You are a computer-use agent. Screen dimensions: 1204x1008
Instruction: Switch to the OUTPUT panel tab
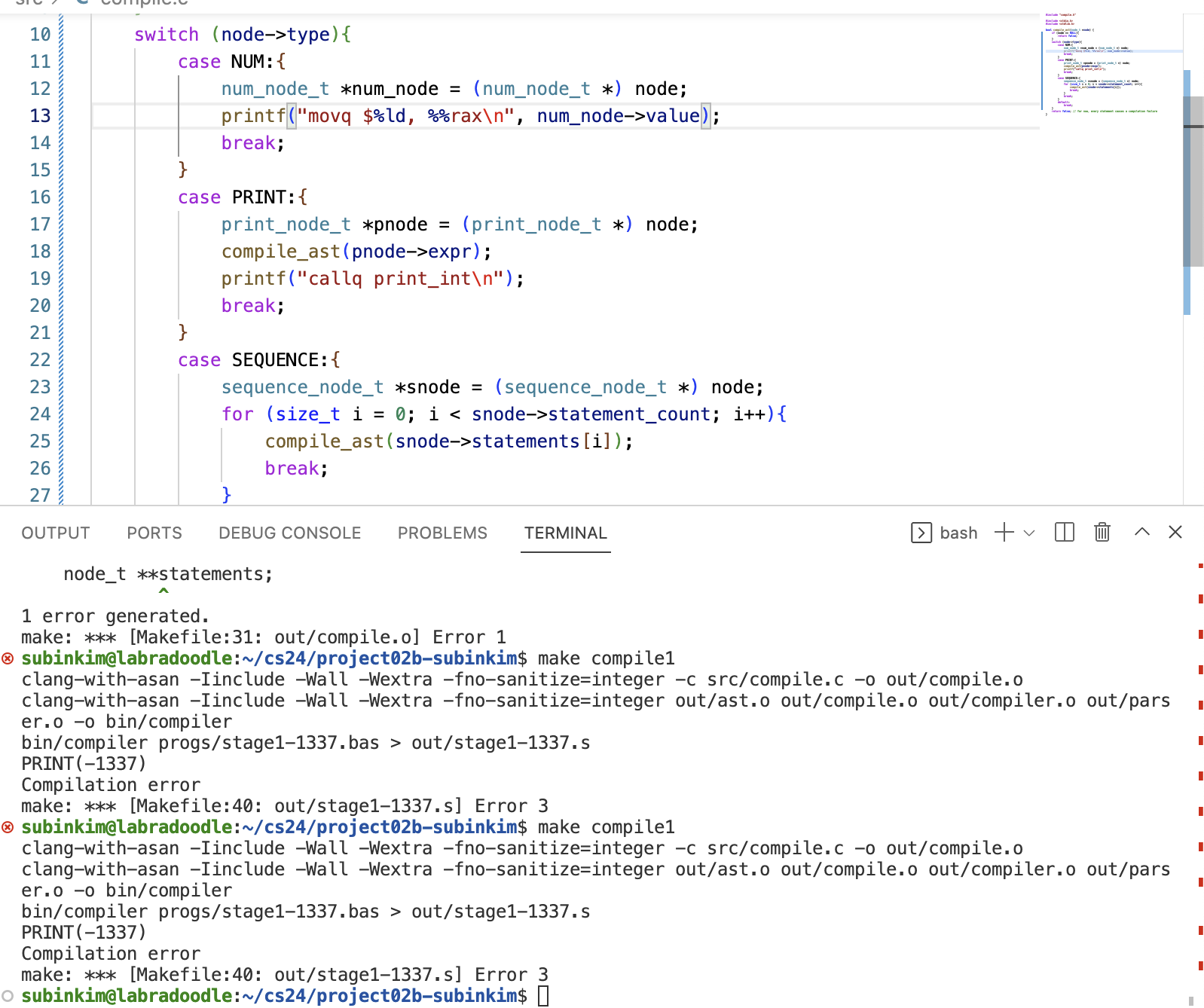click(56, 533)
